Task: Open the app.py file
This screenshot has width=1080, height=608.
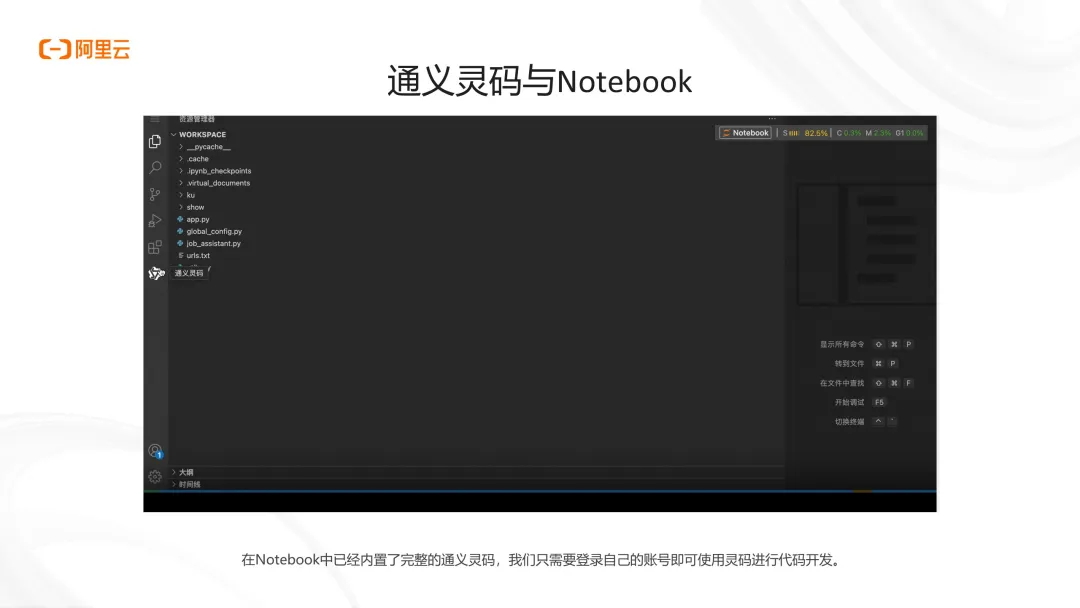Action: 198,219
